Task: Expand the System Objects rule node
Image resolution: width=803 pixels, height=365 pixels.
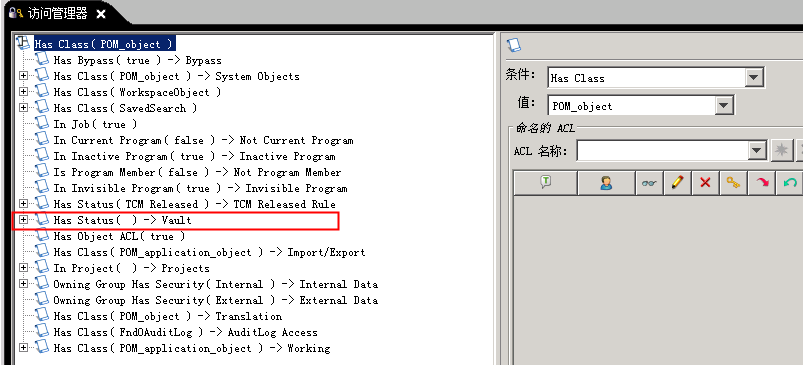Action: click(23, 76)
